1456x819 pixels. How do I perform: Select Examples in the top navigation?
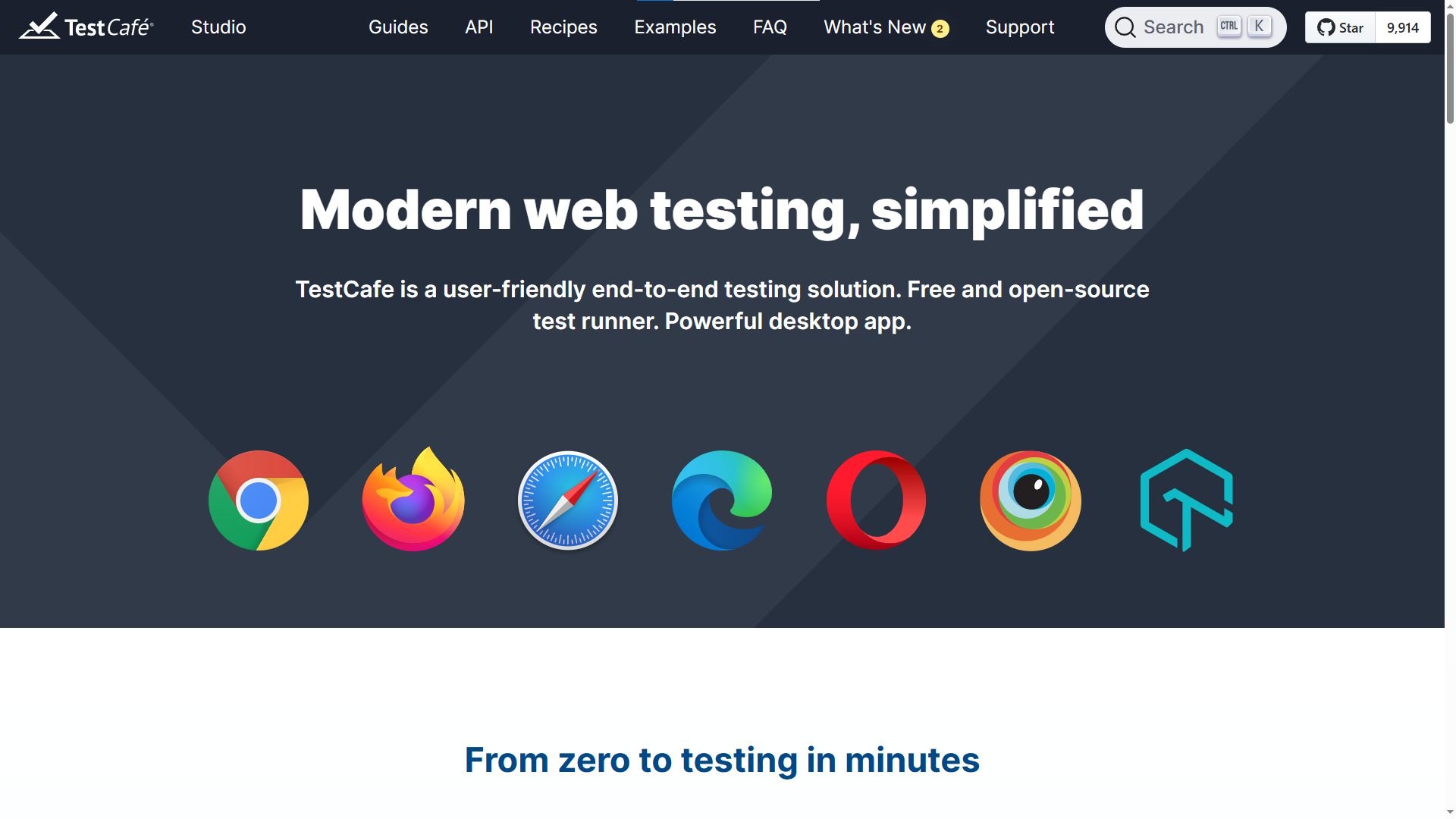pos(675,27)
